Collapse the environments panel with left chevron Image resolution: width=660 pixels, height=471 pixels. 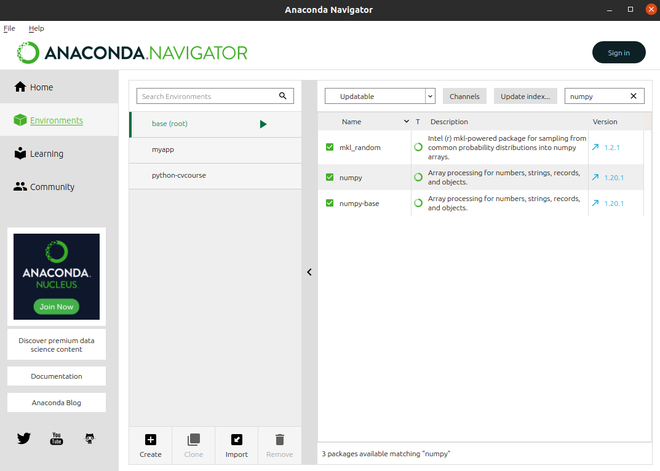click(309, 272)
